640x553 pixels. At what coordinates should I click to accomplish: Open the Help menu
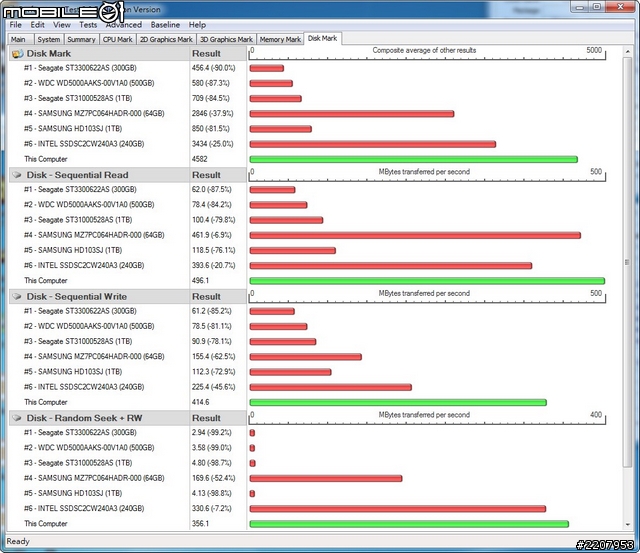coord(197,25)
